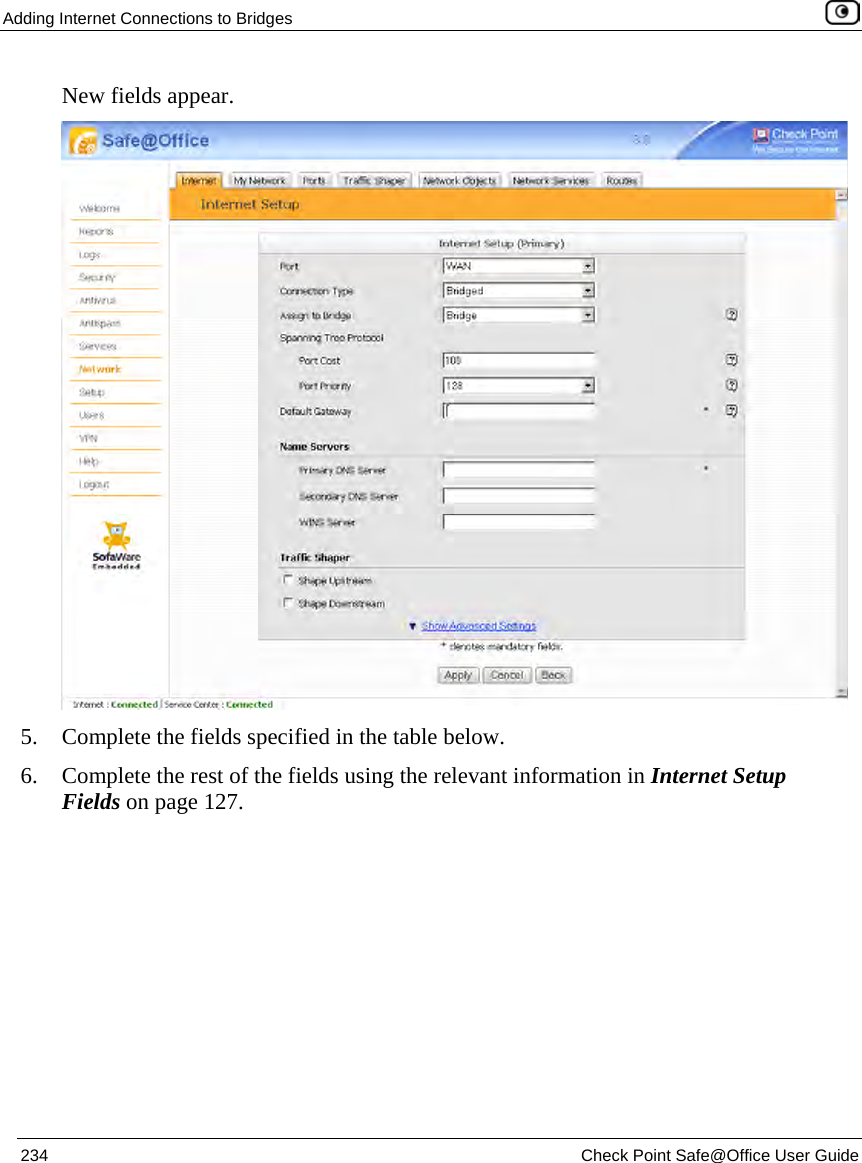Open Reports in the sidebar menu
This screenshot has height=1163, width=862.
click(96, 231)
